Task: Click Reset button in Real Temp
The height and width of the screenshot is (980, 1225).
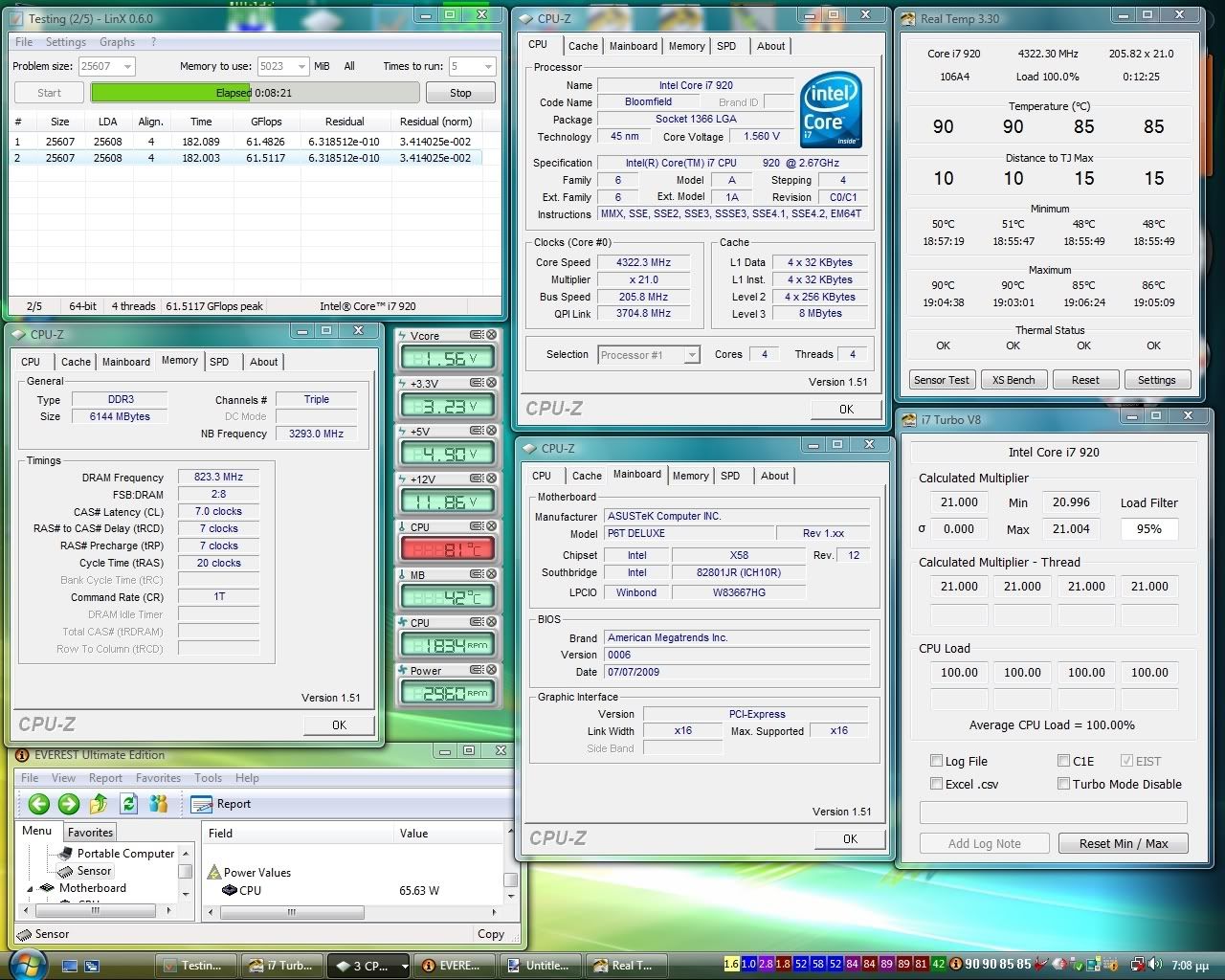Action: click(1085, 380)
